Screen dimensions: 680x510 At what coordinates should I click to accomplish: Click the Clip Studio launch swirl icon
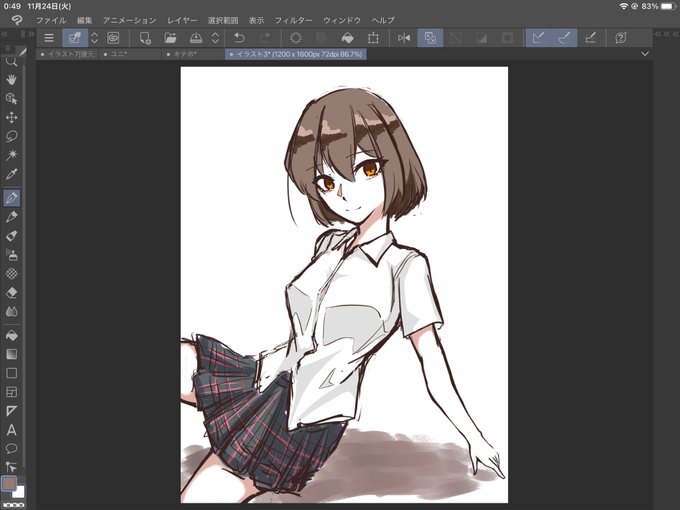113,38
